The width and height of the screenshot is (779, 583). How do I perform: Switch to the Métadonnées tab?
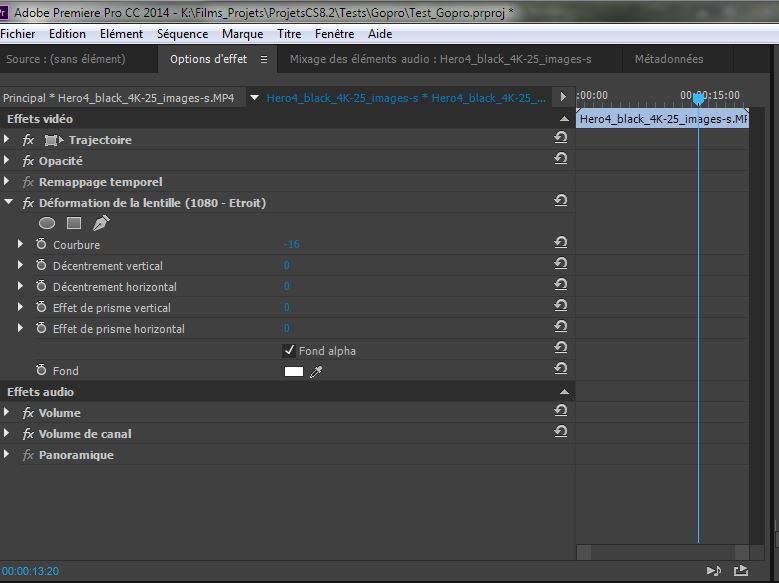(x=669, y=59)
